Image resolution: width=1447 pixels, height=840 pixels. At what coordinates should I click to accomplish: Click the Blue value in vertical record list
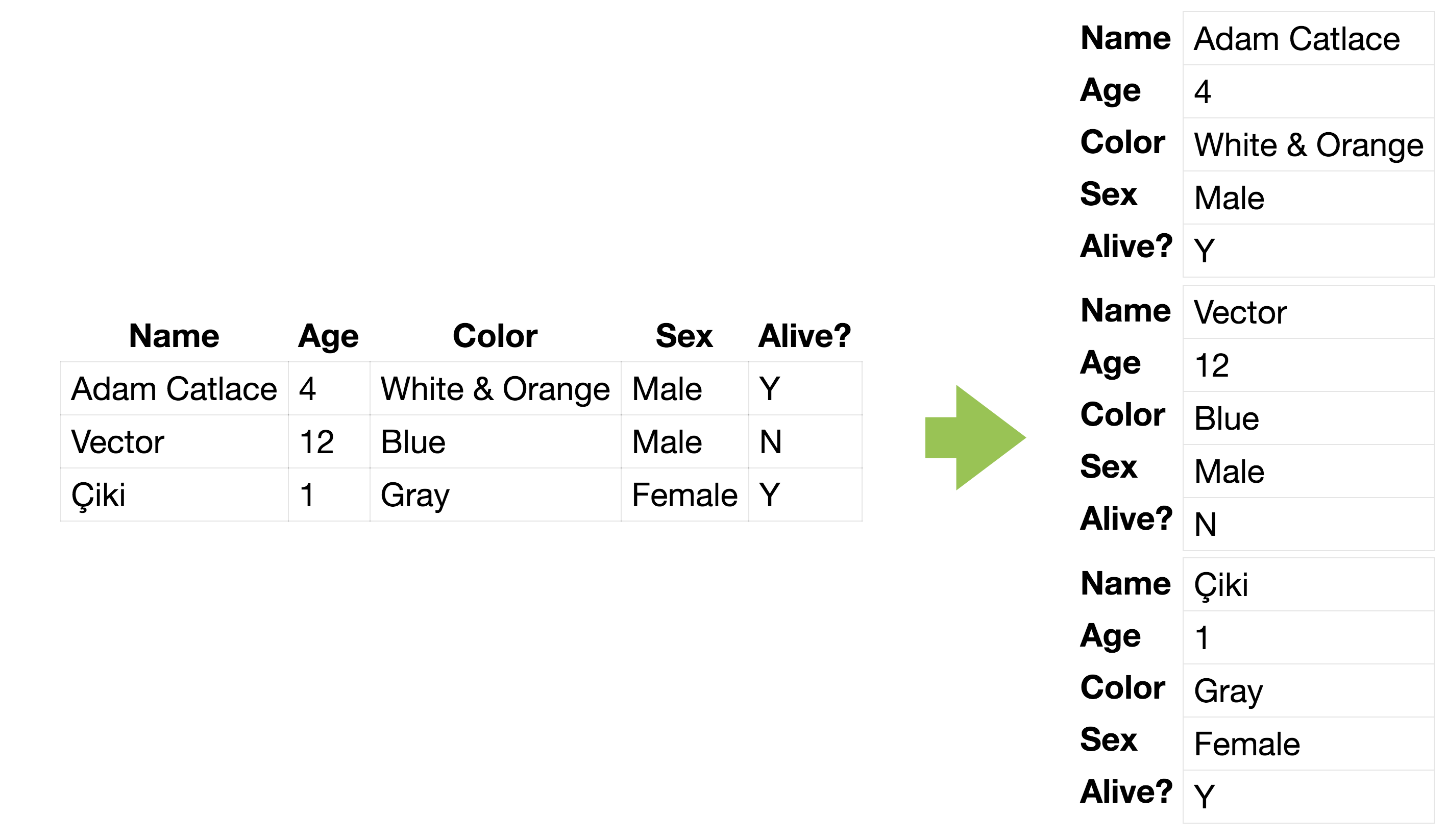[1227, 419]
